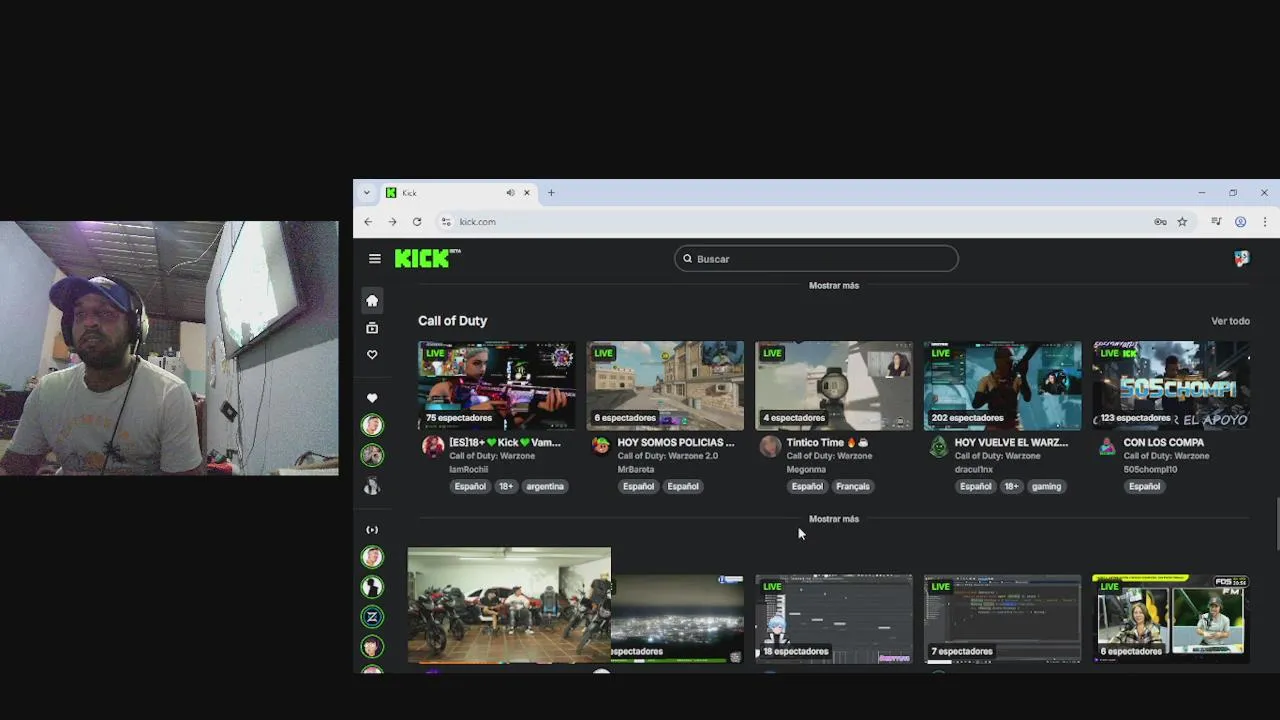Viewport: 1280px width, 720px height.
Task: Bookmark this page with the star icon
Action: pos(1182,222)
